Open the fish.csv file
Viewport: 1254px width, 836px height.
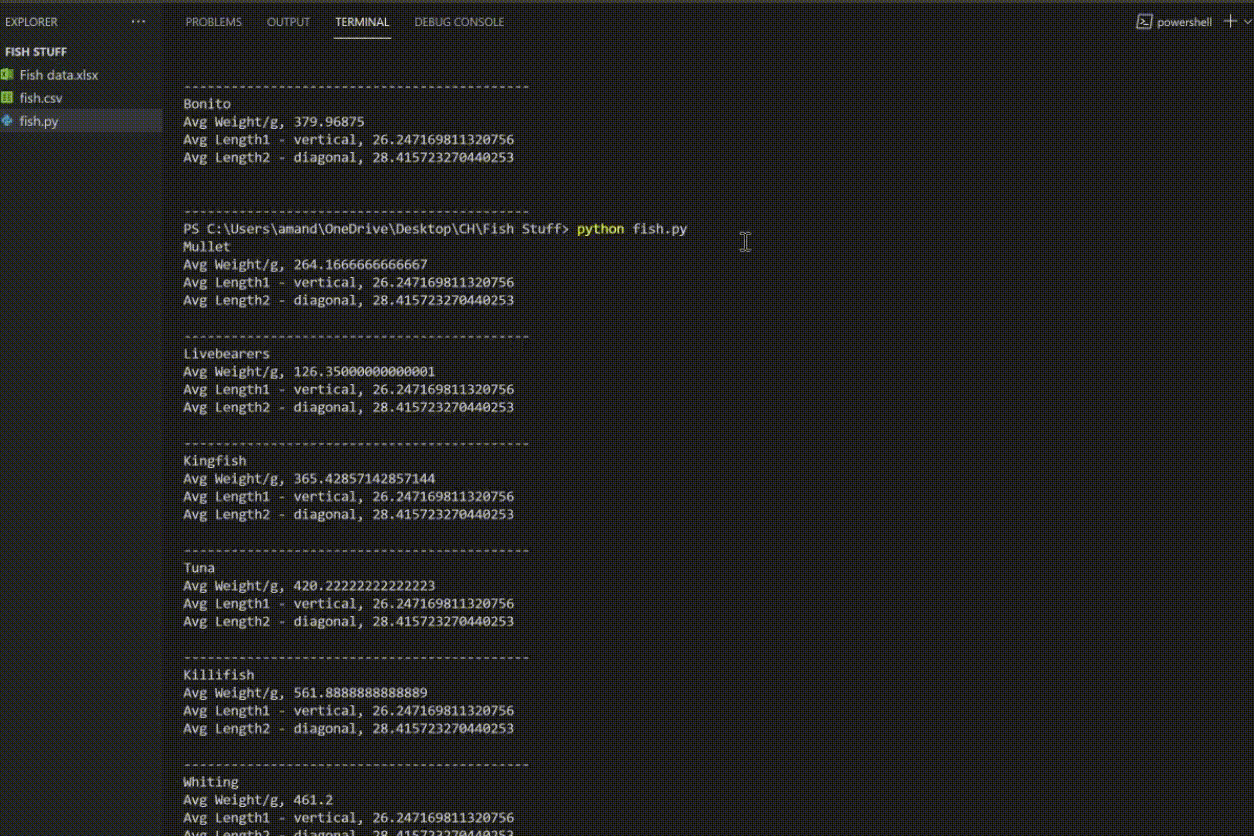(x=41, y=98)
